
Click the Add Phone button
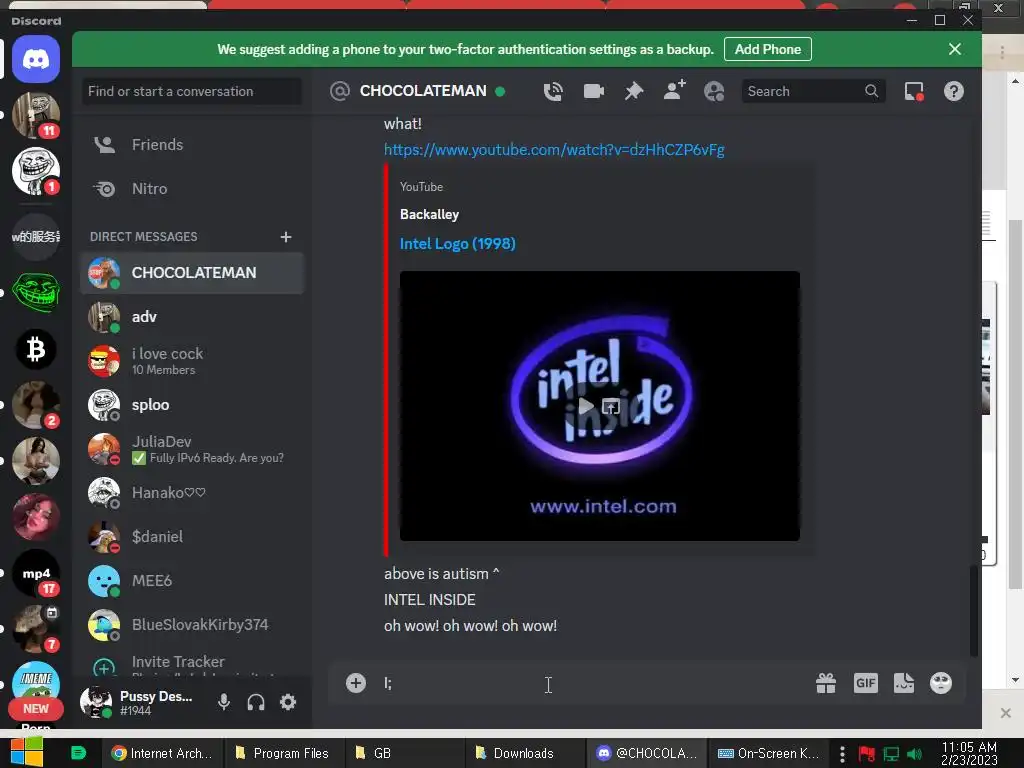pos(767,50)
